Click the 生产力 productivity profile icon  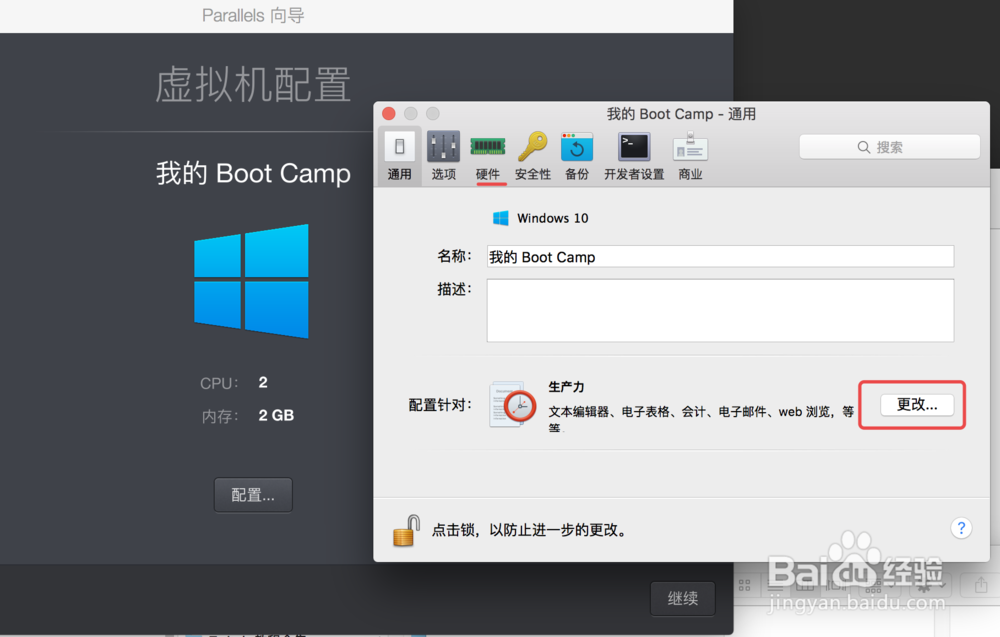point(510,404)
